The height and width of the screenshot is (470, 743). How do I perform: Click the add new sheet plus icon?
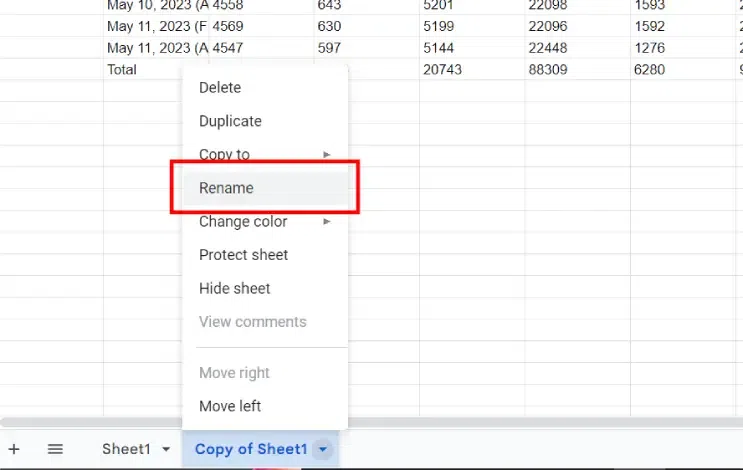pyautogui.click(x=14, y=449)
